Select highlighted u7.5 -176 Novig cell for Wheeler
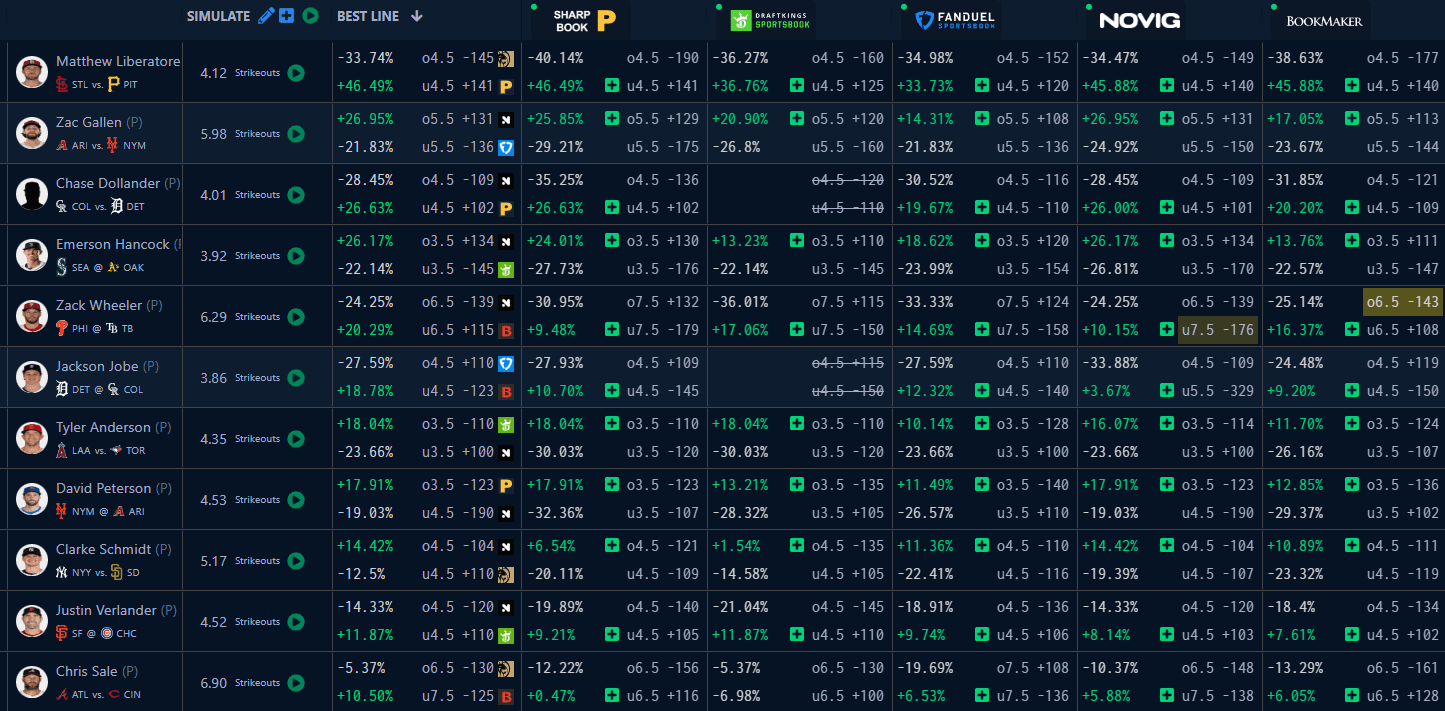1445x711 pixels. tap(1218, 330)
